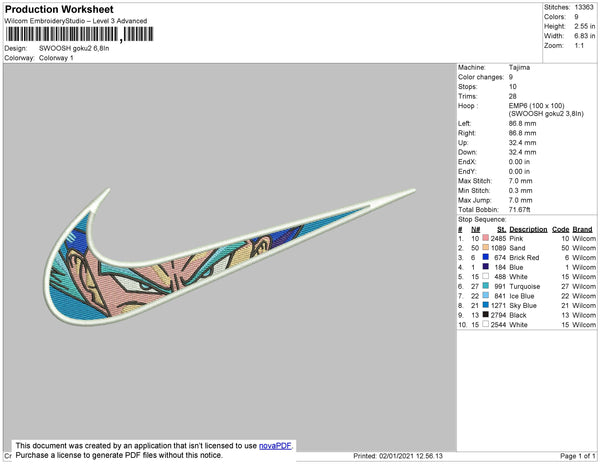Click the 'Production Worksheet' heading
This screenshot has width=600, height=464.
pos(59,9)
